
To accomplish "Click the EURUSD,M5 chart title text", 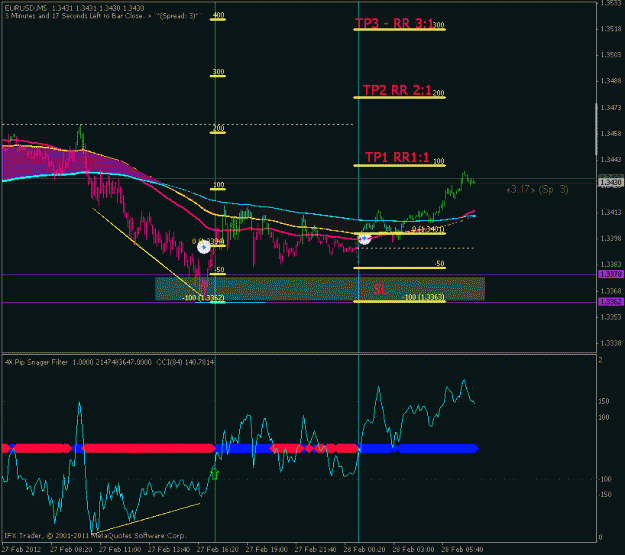I will tap(26, 8).
